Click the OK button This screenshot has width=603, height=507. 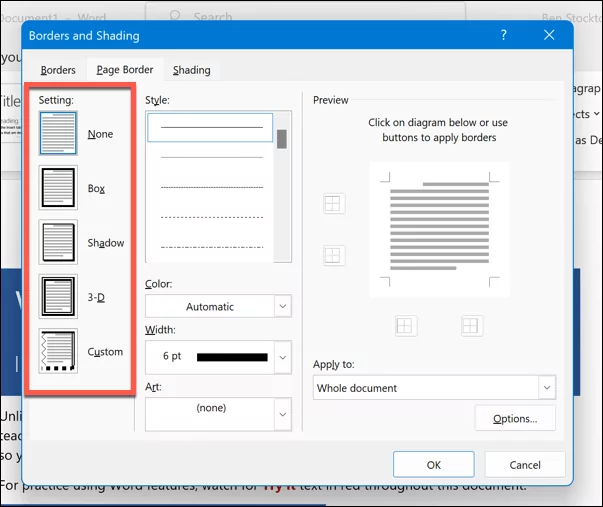click(434, 465)
